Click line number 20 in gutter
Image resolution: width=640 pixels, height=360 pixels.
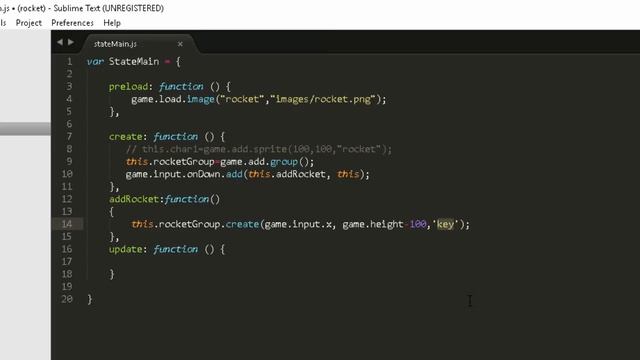[67, 299]
